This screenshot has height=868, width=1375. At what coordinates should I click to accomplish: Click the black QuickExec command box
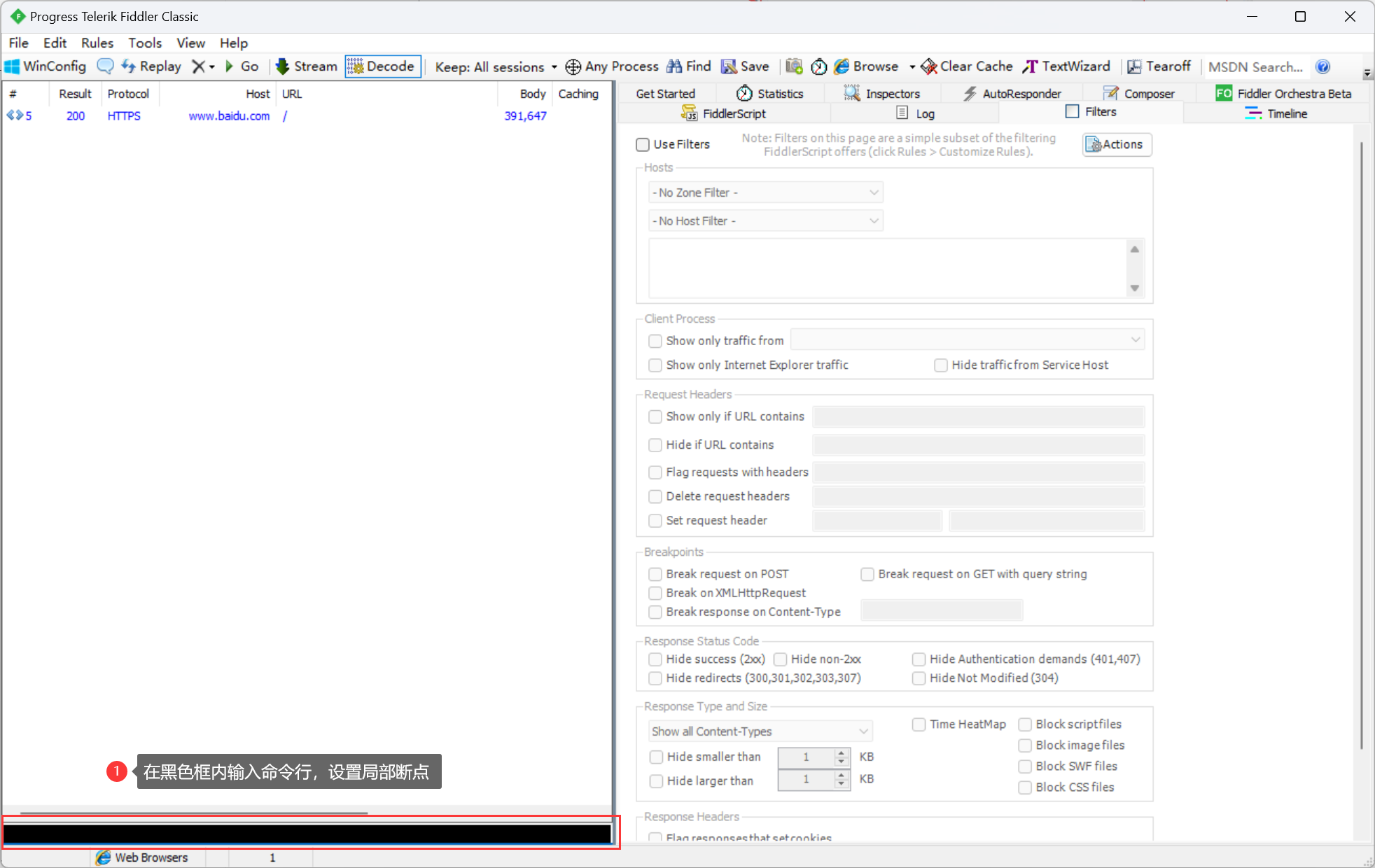pos(307,834)
